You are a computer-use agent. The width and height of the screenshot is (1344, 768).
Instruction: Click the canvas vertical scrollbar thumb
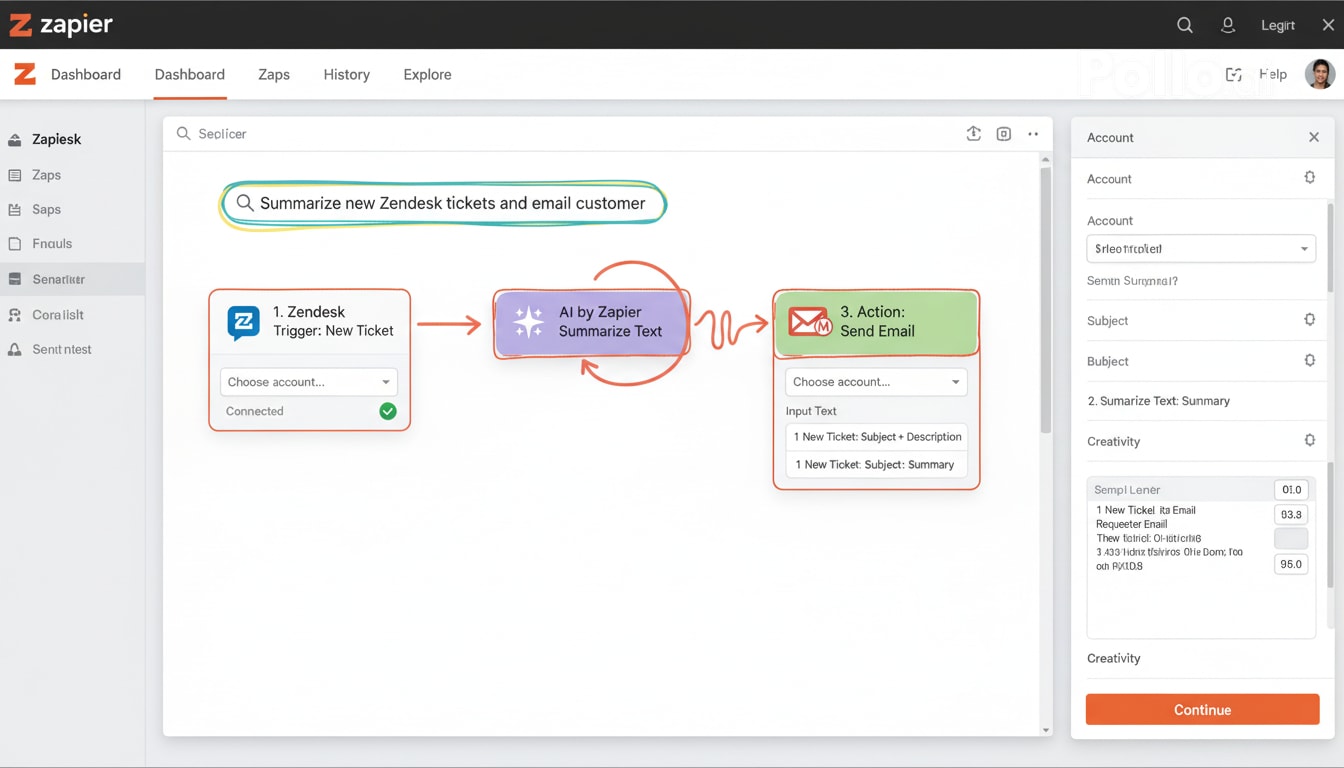(1046, 300)
